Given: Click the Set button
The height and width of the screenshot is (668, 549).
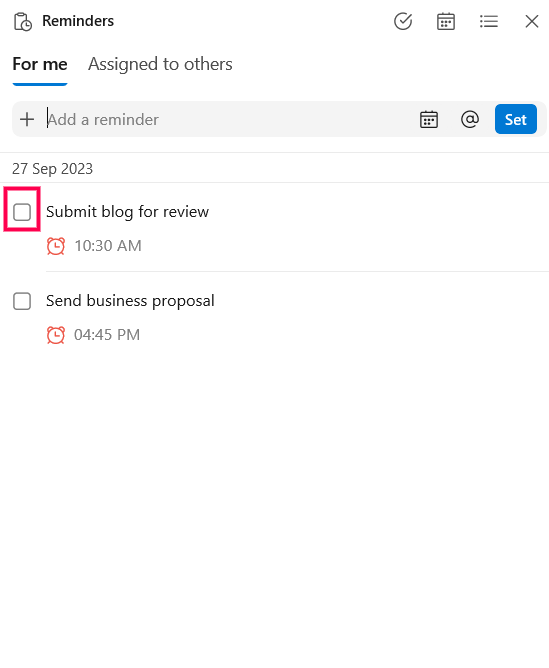Looking at the screenshot, I should [x=516, y=119].
